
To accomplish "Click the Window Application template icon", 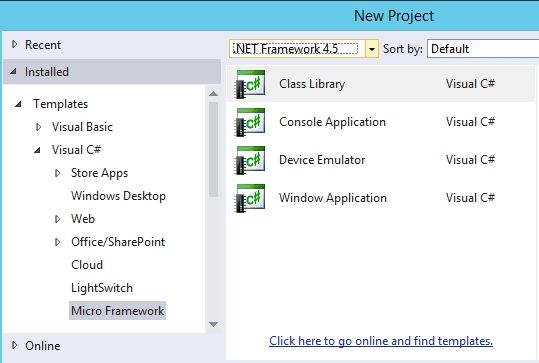I will [250, 198].
